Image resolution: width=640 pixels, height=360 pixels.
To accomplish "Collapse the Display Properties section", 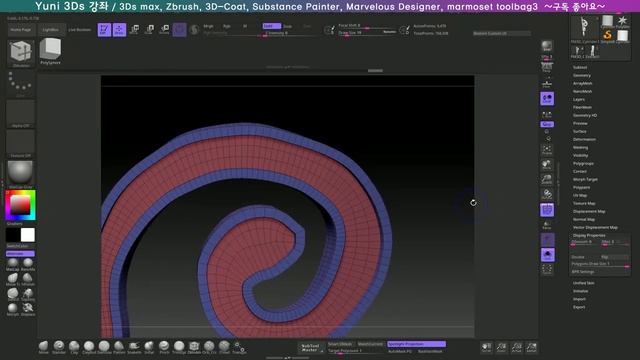I will [x=589, y=236].
